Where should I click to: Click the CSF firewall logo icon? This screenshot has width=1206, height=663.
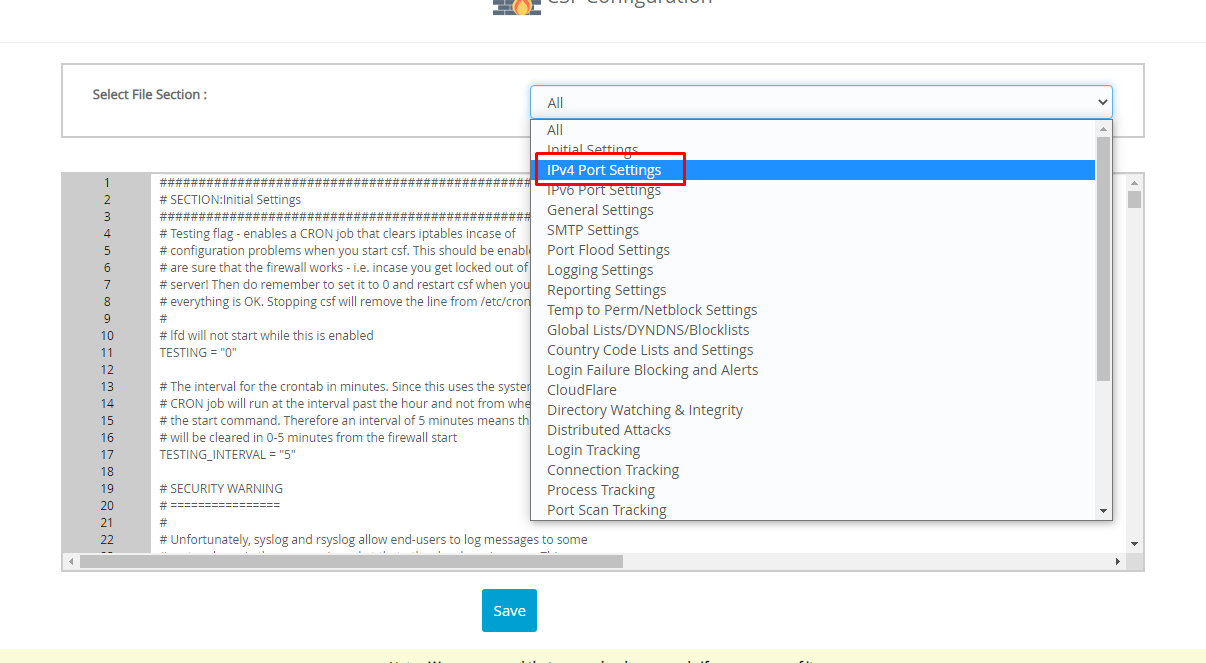click(516, 5)
